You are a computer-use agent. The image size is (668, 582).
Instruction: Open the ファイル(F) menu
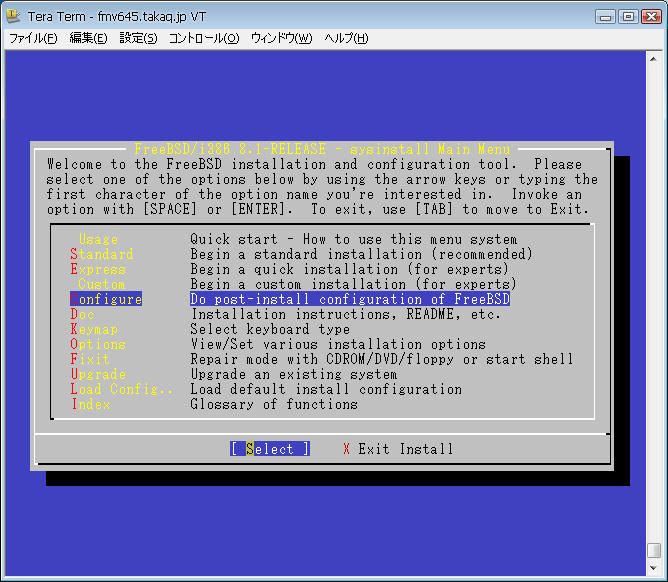[x=33, y=38]
